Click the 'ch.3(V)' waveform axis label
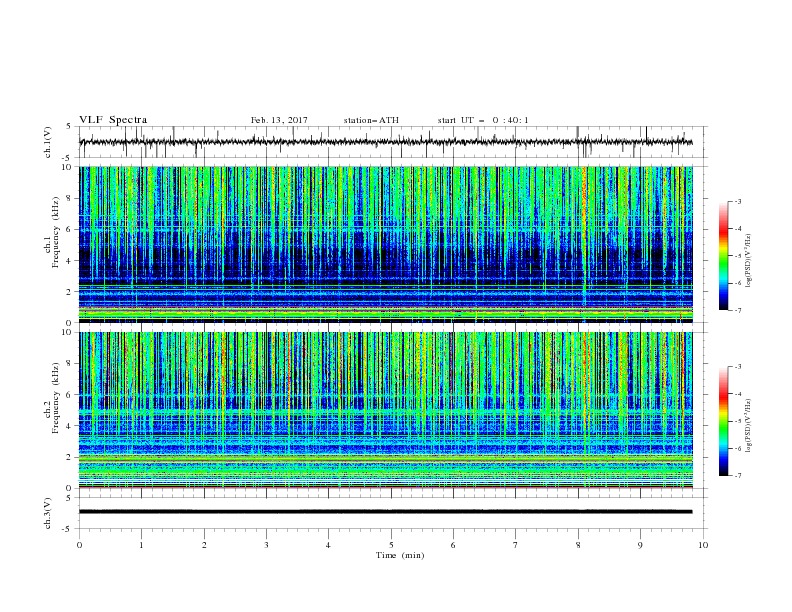Image resolution: width=792 pixels, height=612 pixels. pyautogui.click(x=48, y=513)
